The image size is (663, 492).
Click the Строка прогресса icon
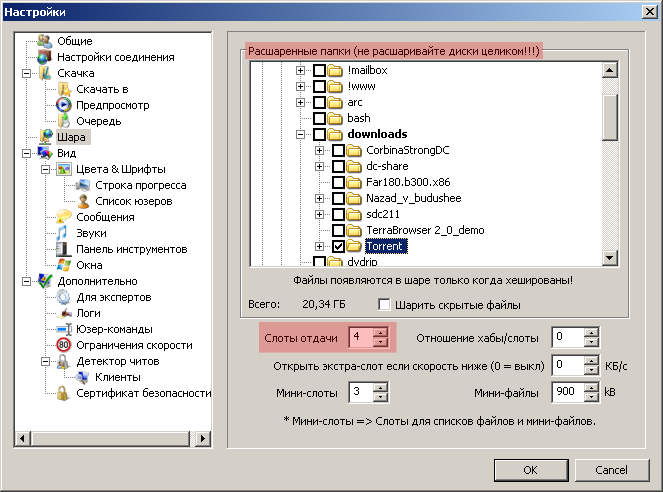click(83, 185)
